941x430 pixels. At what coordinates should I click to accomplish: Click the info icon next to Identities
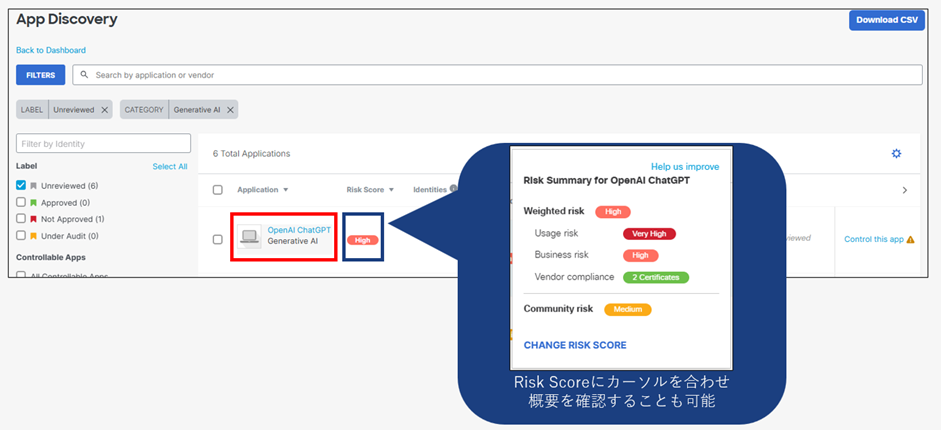453,189
